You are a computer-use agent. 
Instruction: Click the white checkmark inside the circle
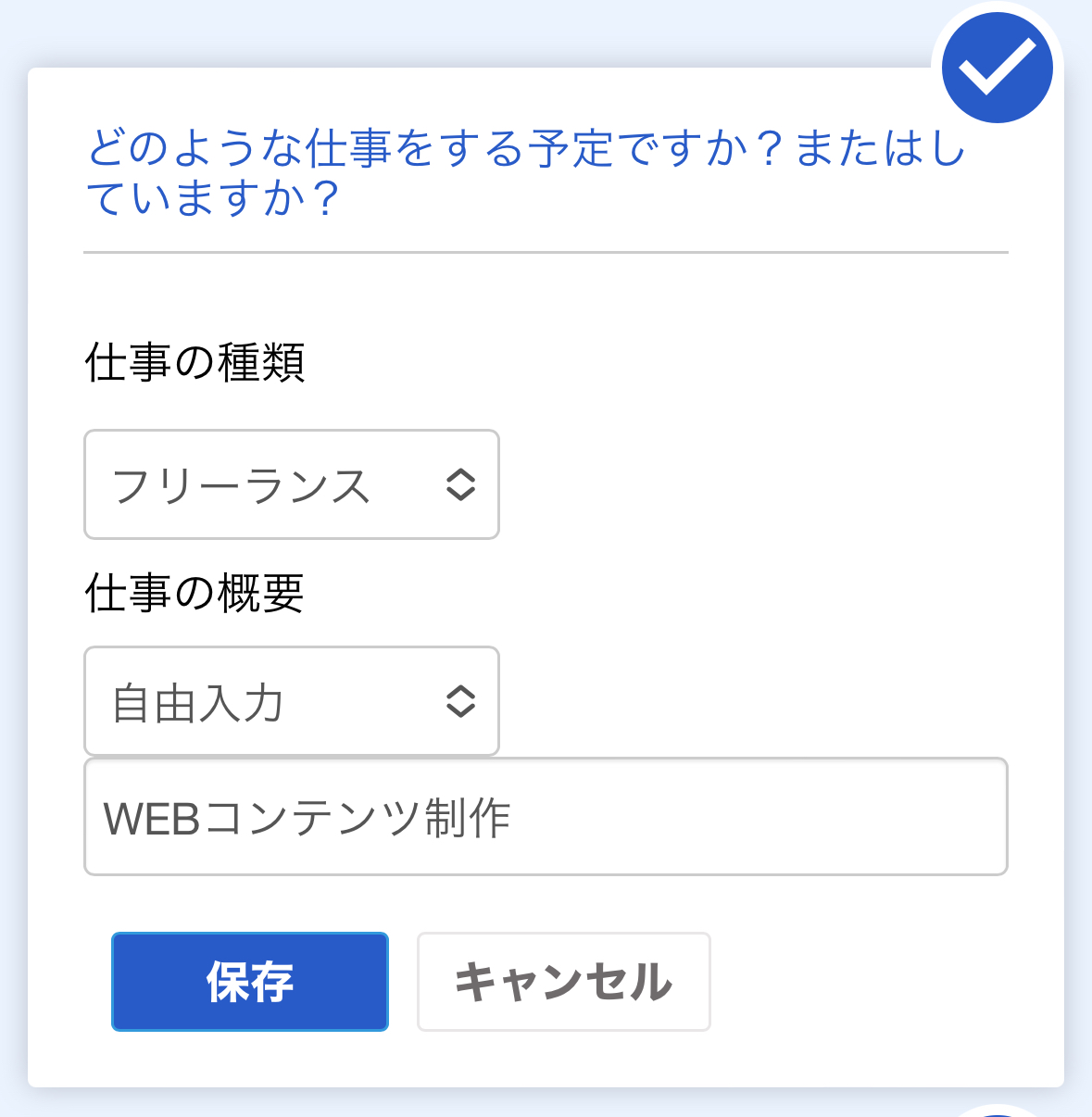[997, 65]
